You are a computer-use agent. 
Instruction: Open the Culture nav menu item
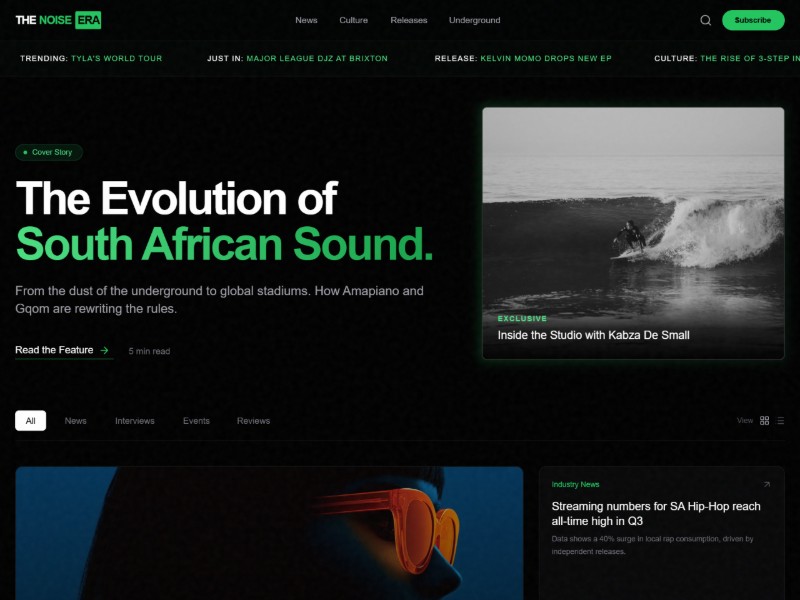pos(354,20)
